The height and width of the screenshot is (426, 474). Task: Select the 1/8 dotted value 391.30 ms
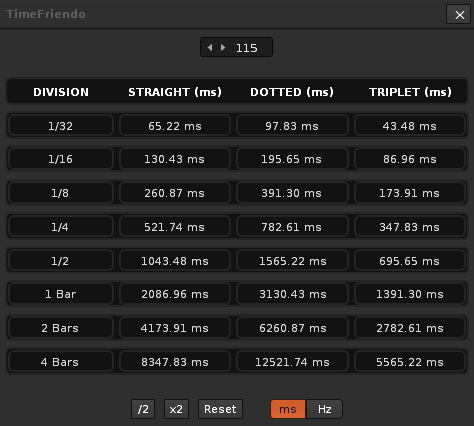(x=292, y=193)
